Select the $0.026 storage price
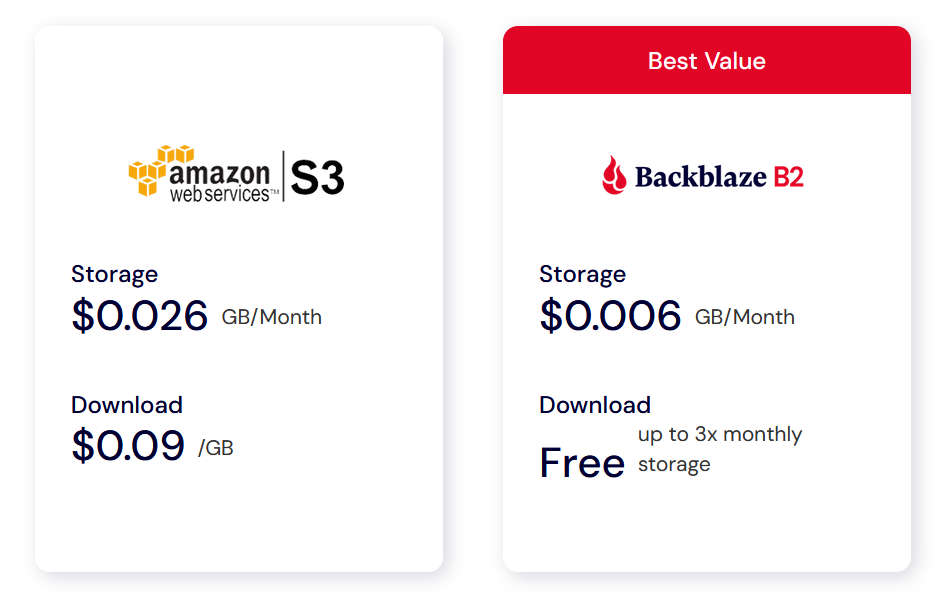The height and width of the screenshot is (605, 939). point(139,316)
